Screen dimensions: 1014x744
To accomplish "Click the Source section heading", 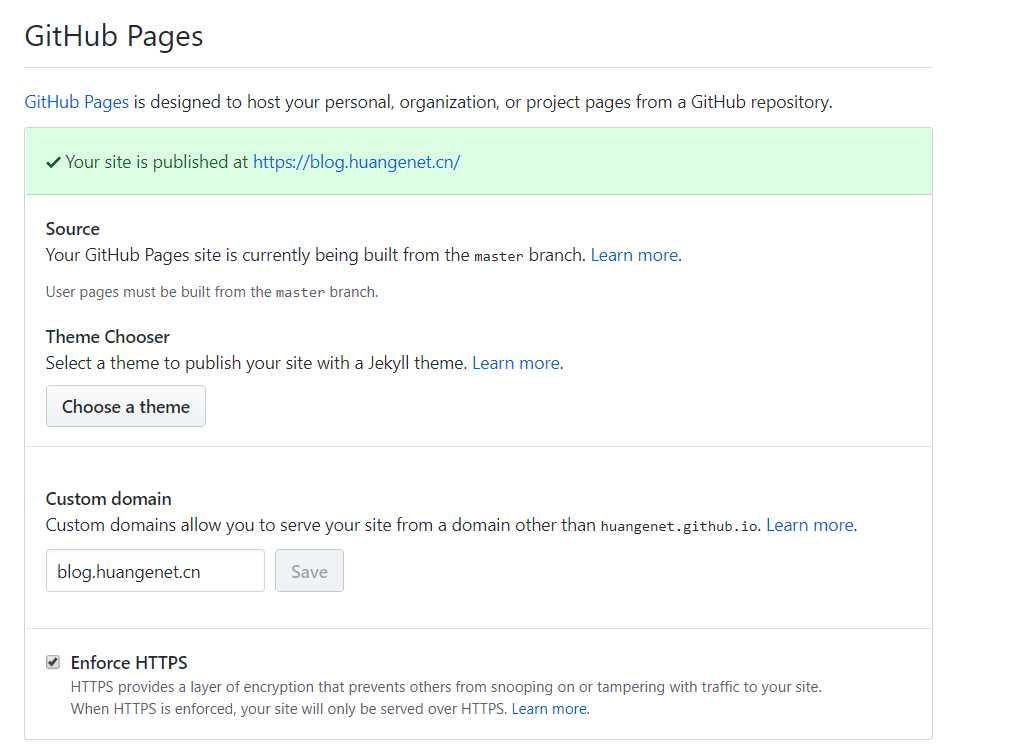I will tap(72, 229).
